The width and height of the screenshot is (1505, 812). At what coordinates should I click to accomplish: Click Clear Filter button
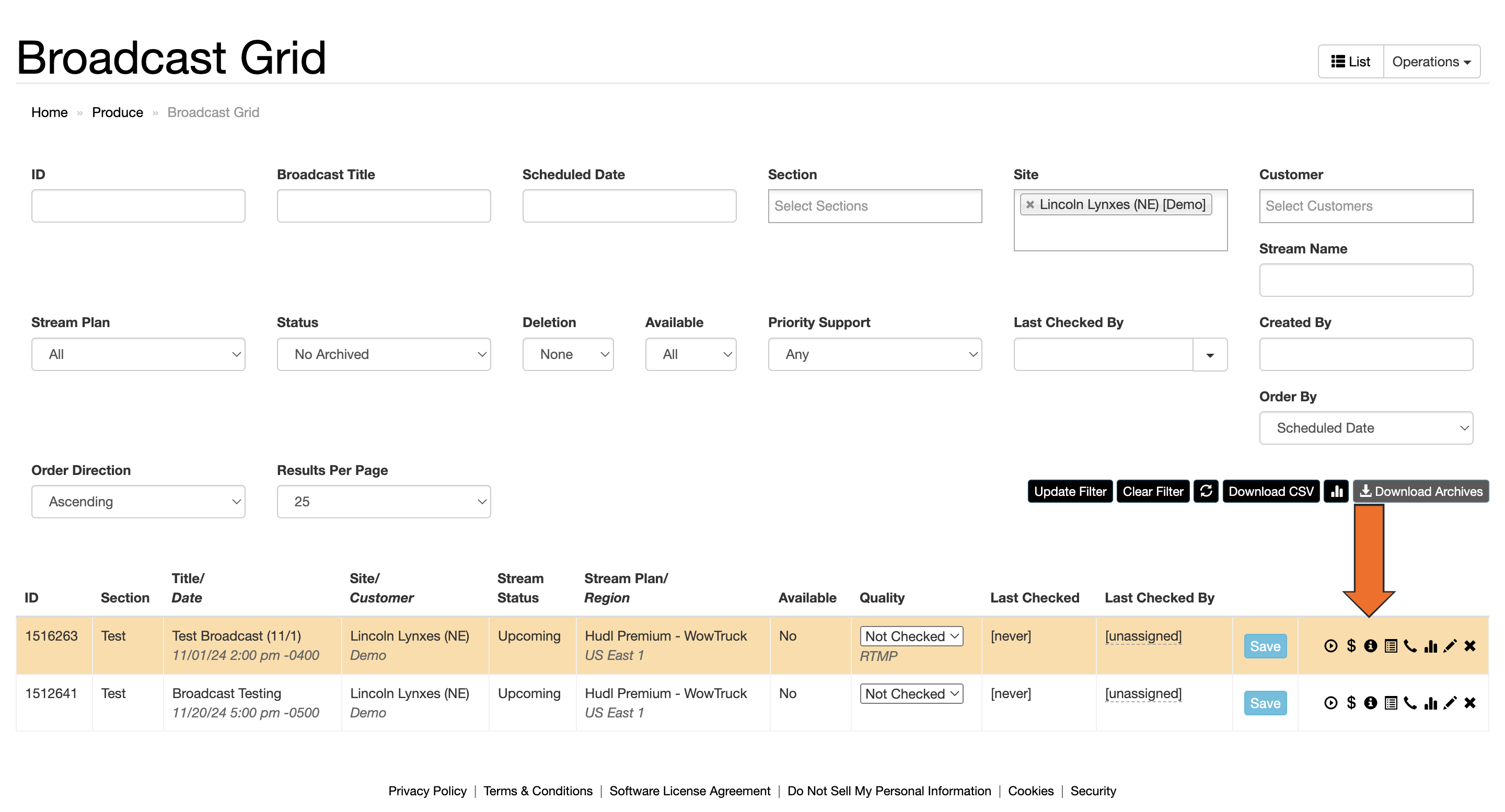tap(1153, 491)
